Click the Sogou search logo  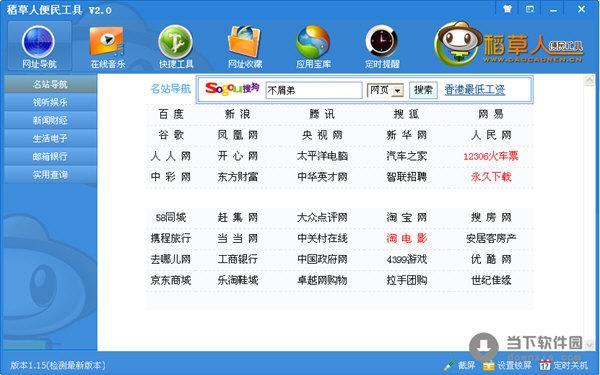232,89
